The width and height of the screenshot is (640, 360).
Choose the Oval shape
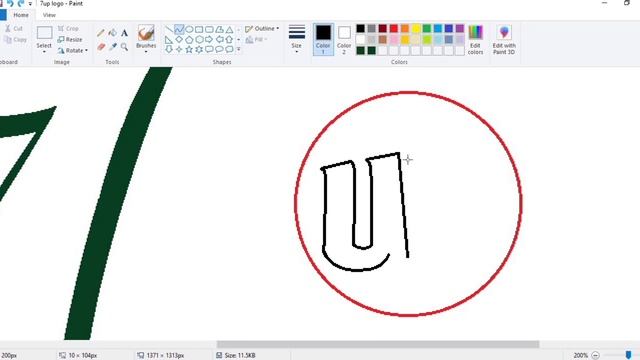click(x=189, y=29)
